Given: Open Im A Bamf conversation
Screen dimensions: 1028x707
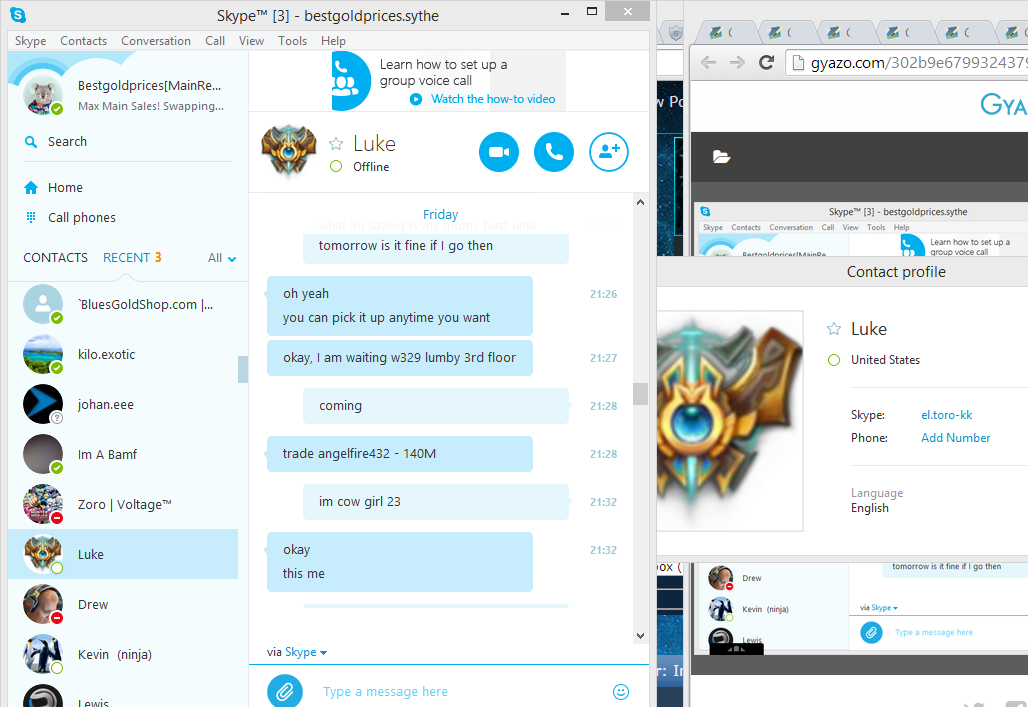Looking at the screenshot, I should click(123, 454).
